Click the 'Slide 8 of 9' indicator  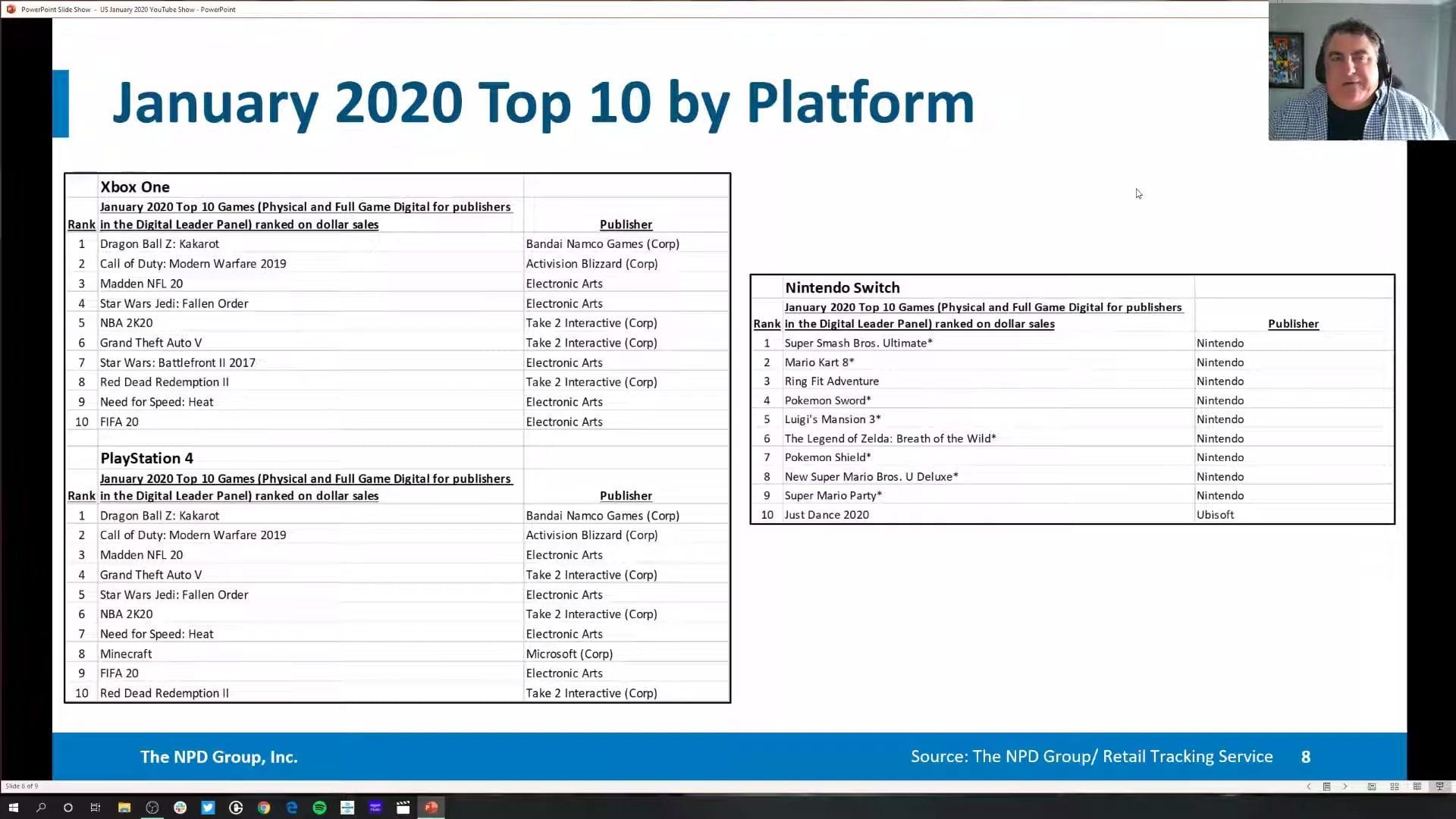pos(22,786)
